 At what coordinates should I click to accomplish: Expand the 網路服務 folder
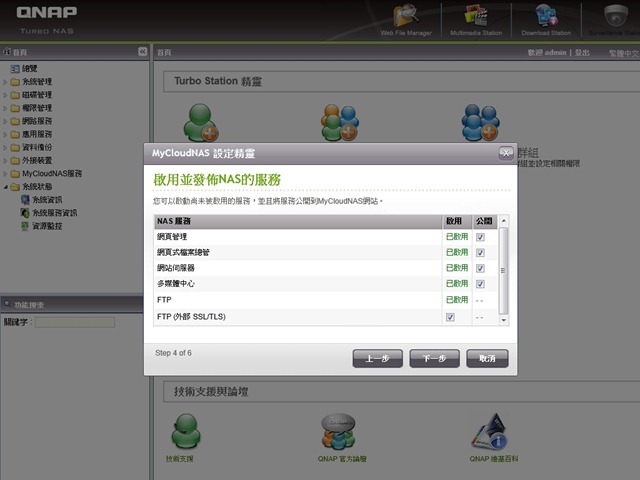click(x=5, y=121)
